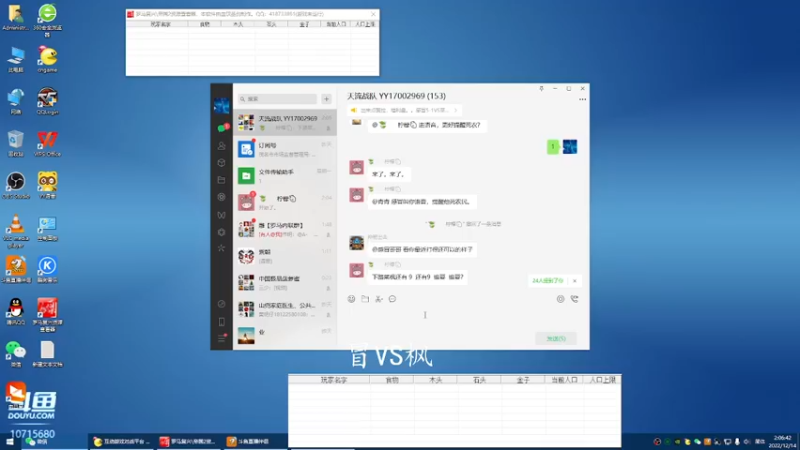The height and width of the screenshot is (450, 800).
Task: Click 24 people mentioned notification
Action: [x=548, y=281]
